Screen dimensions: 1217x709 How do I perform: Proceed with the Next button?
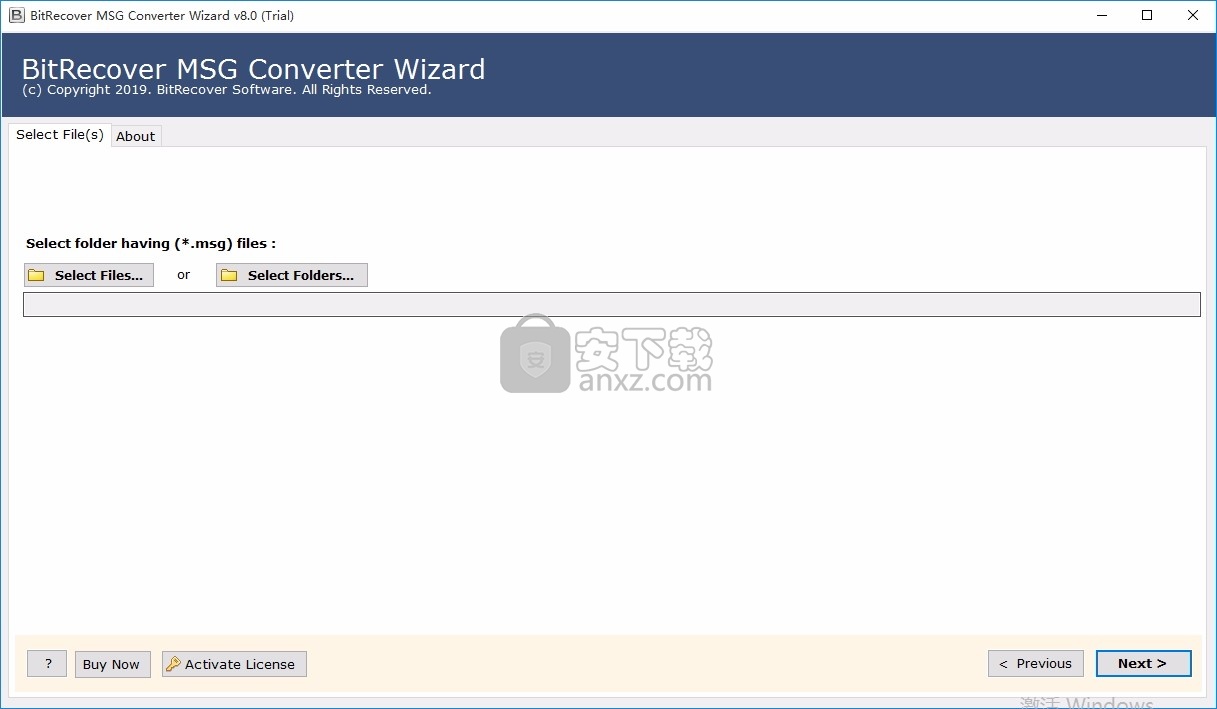pyautogui.click(x=1143, y=663)
